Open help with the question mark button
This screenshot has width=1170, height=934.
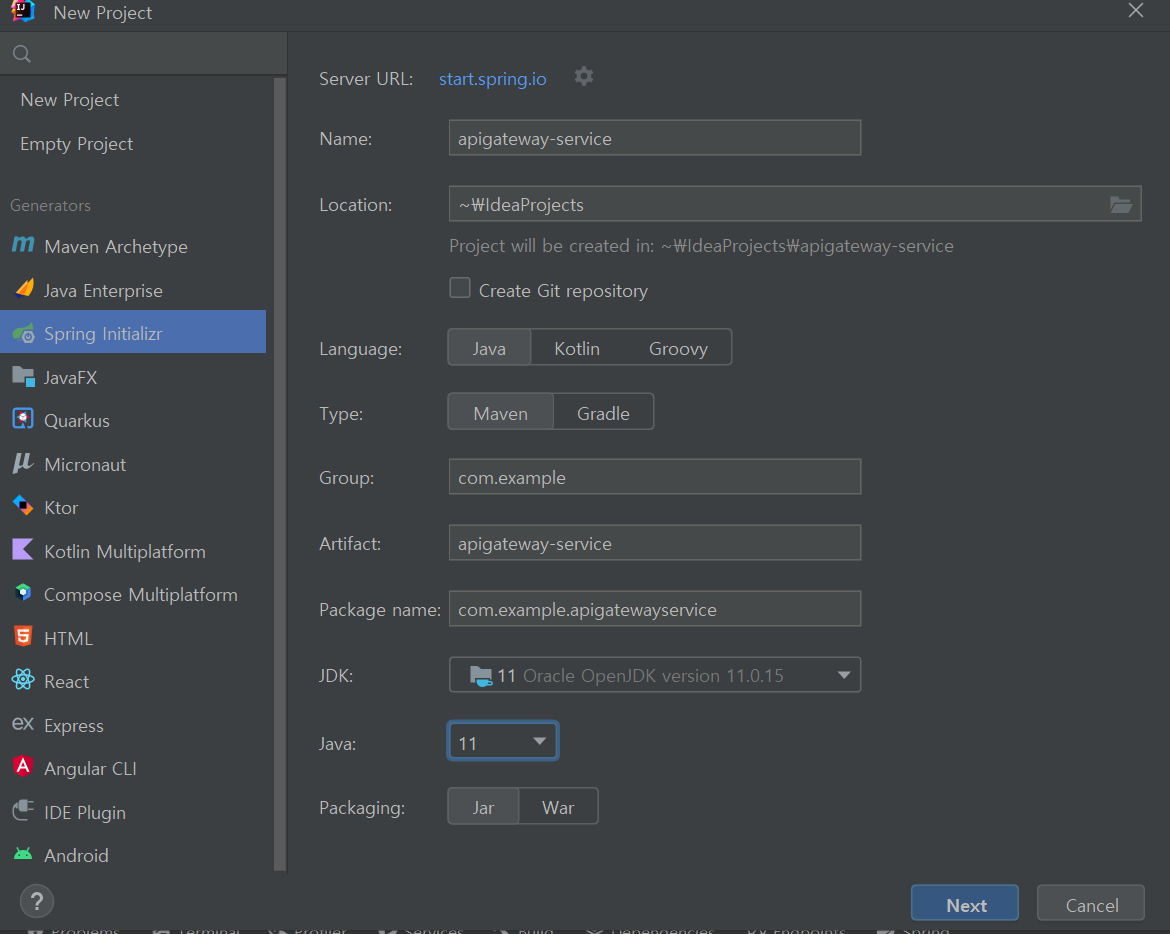click(x=37, y=901)
